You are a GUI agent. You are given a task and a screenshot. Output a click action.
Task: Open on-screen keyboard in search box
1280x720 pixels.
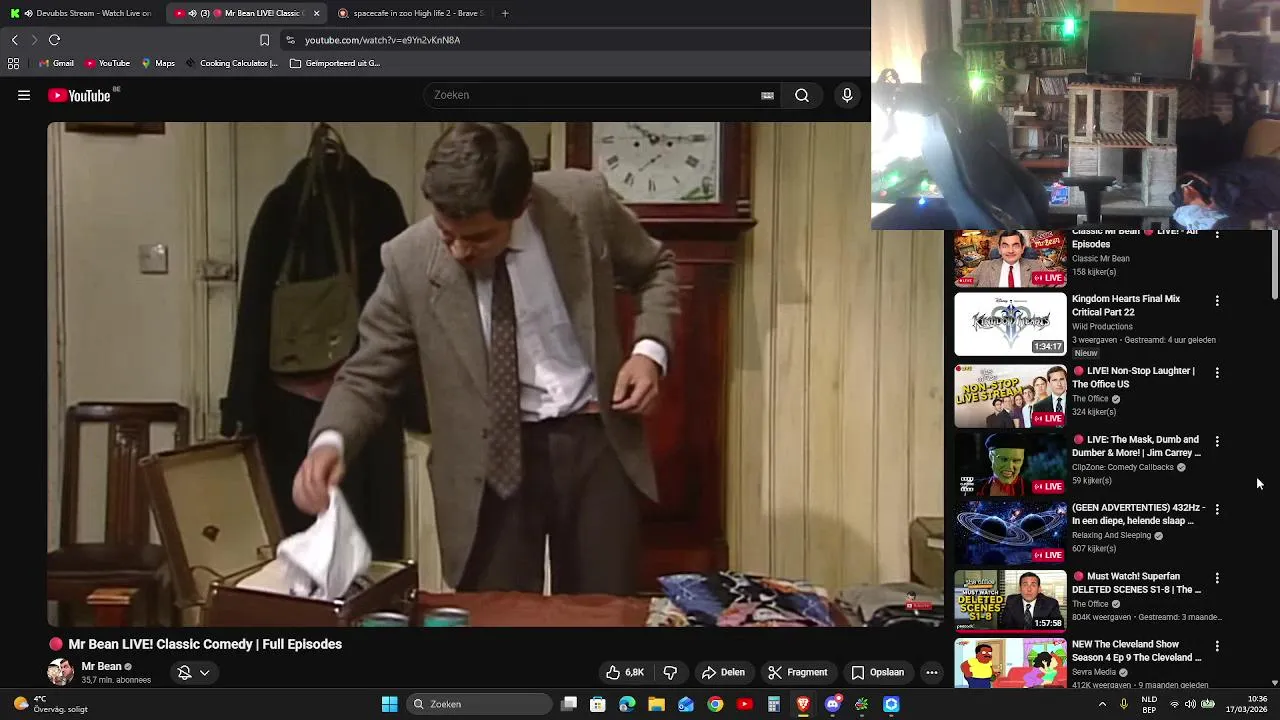pyautogui.click(x=767, y=95)
